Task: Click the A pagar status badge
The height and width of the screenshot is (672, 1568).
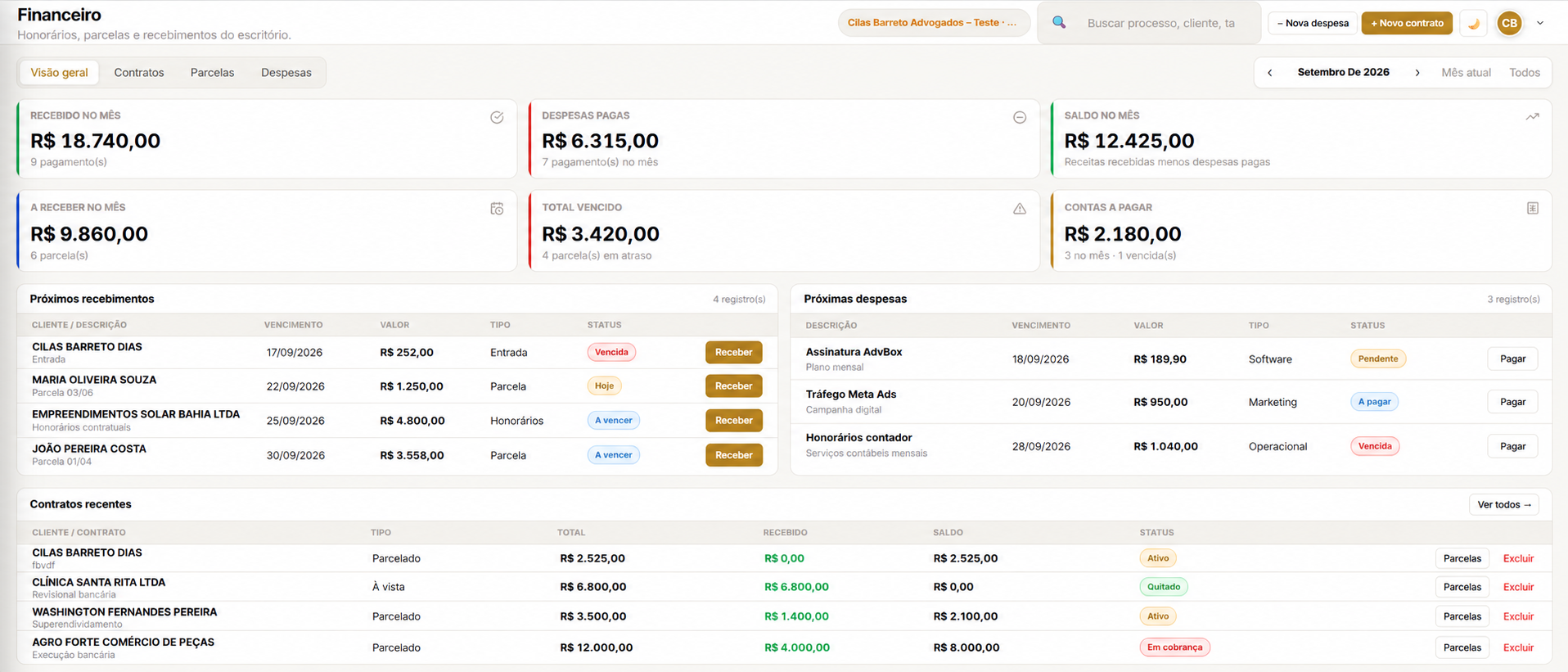Action: [1374, 402]
